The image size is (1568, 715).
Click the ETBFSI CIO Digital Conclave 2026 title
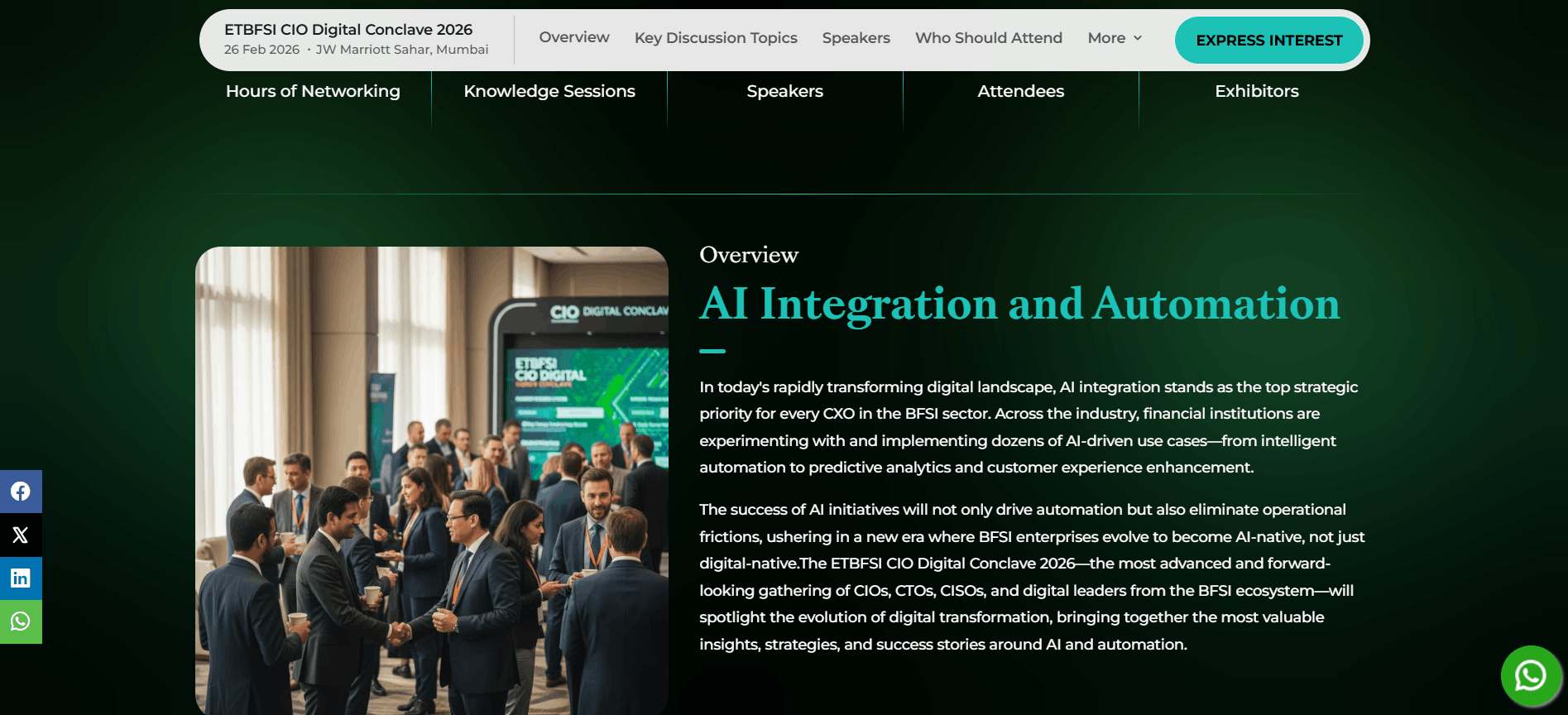point(348,30)
